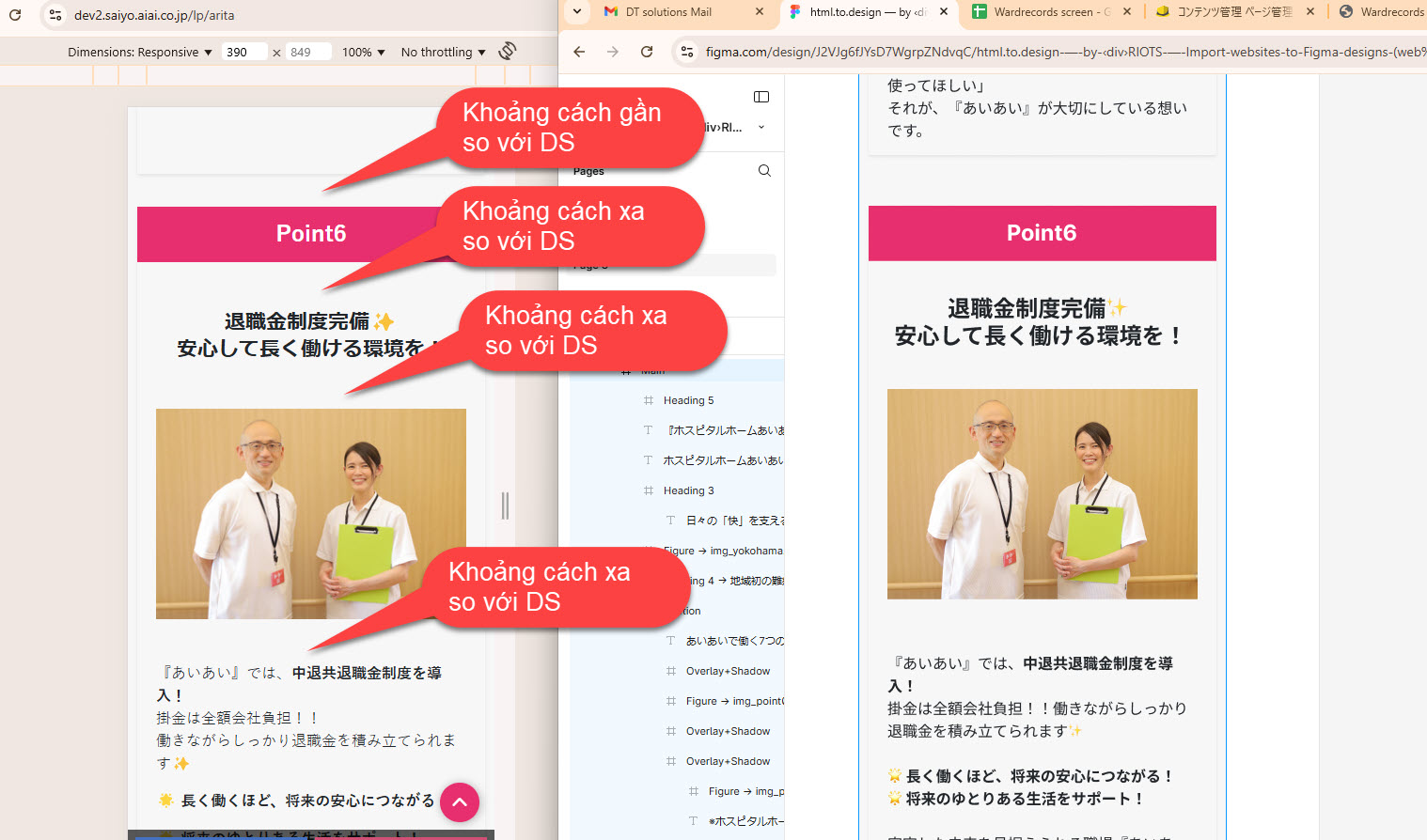Open the 100% zoom dropdown
The width and height of the screenshot is (1427, 840).
363,53
